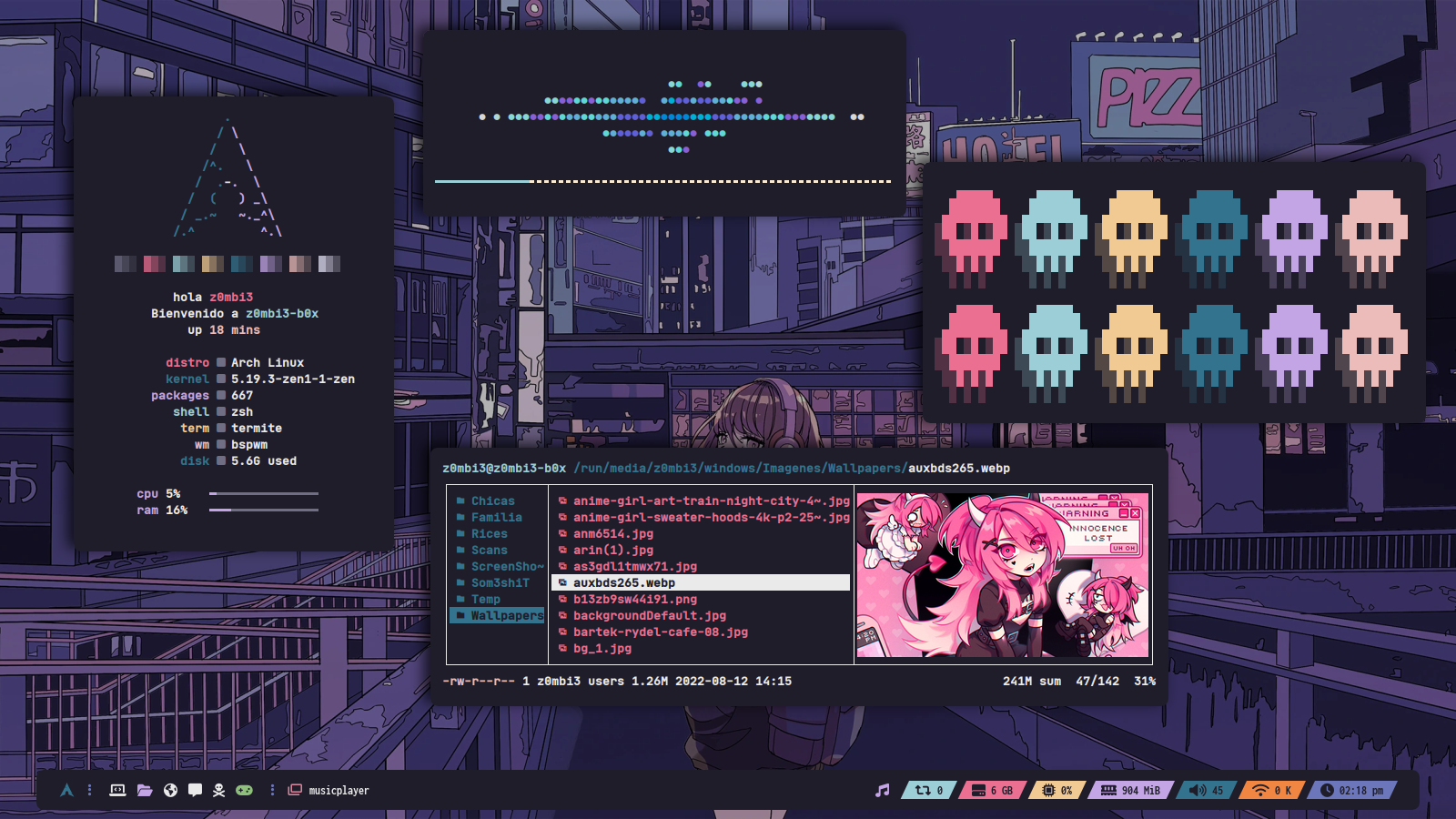The image size is (1456, 819).
Task: Open the Scans directory in ranger
Action: (490, 550)
